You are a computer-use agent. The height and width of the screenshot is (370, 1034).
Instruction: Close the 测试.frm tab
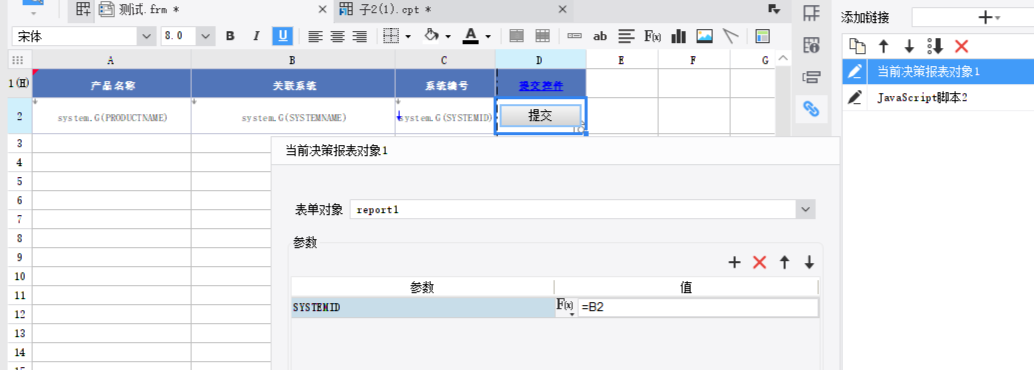[x=322, y=9]
